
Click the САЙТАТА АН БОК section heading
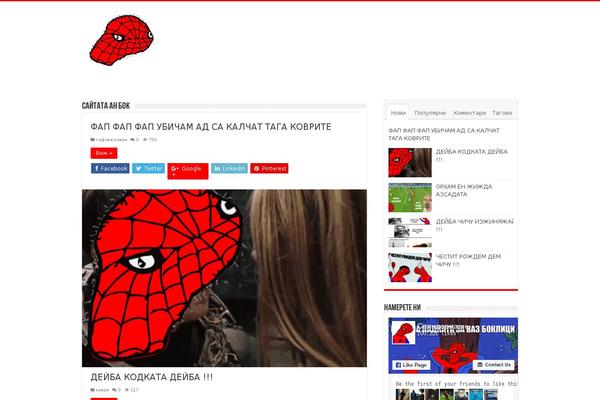106,106
